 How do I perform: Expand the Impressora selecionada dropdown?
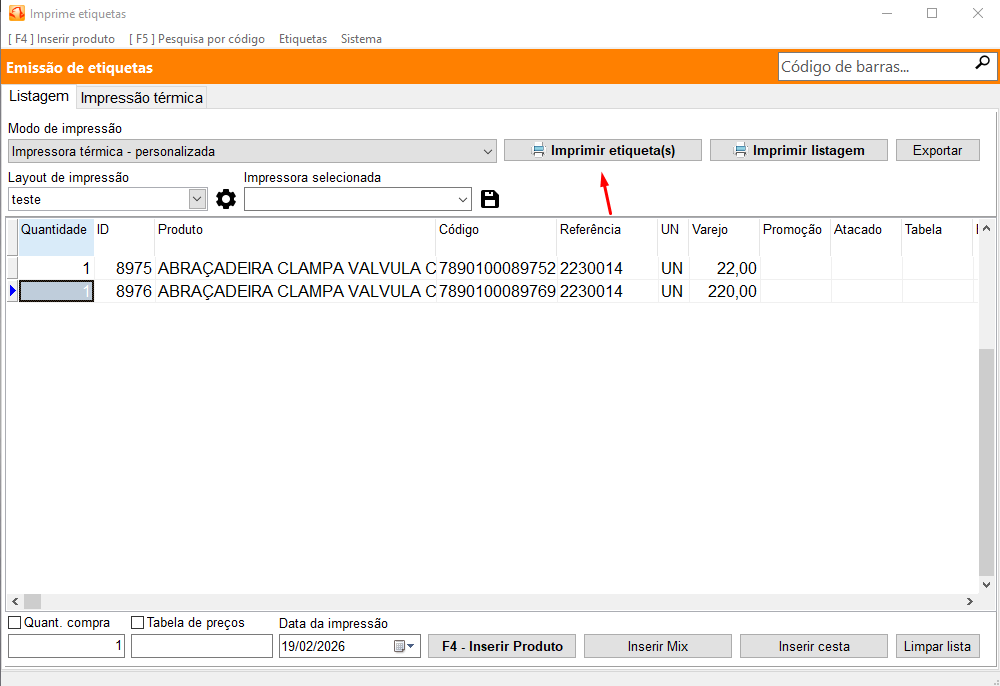(x=462, y=199)
